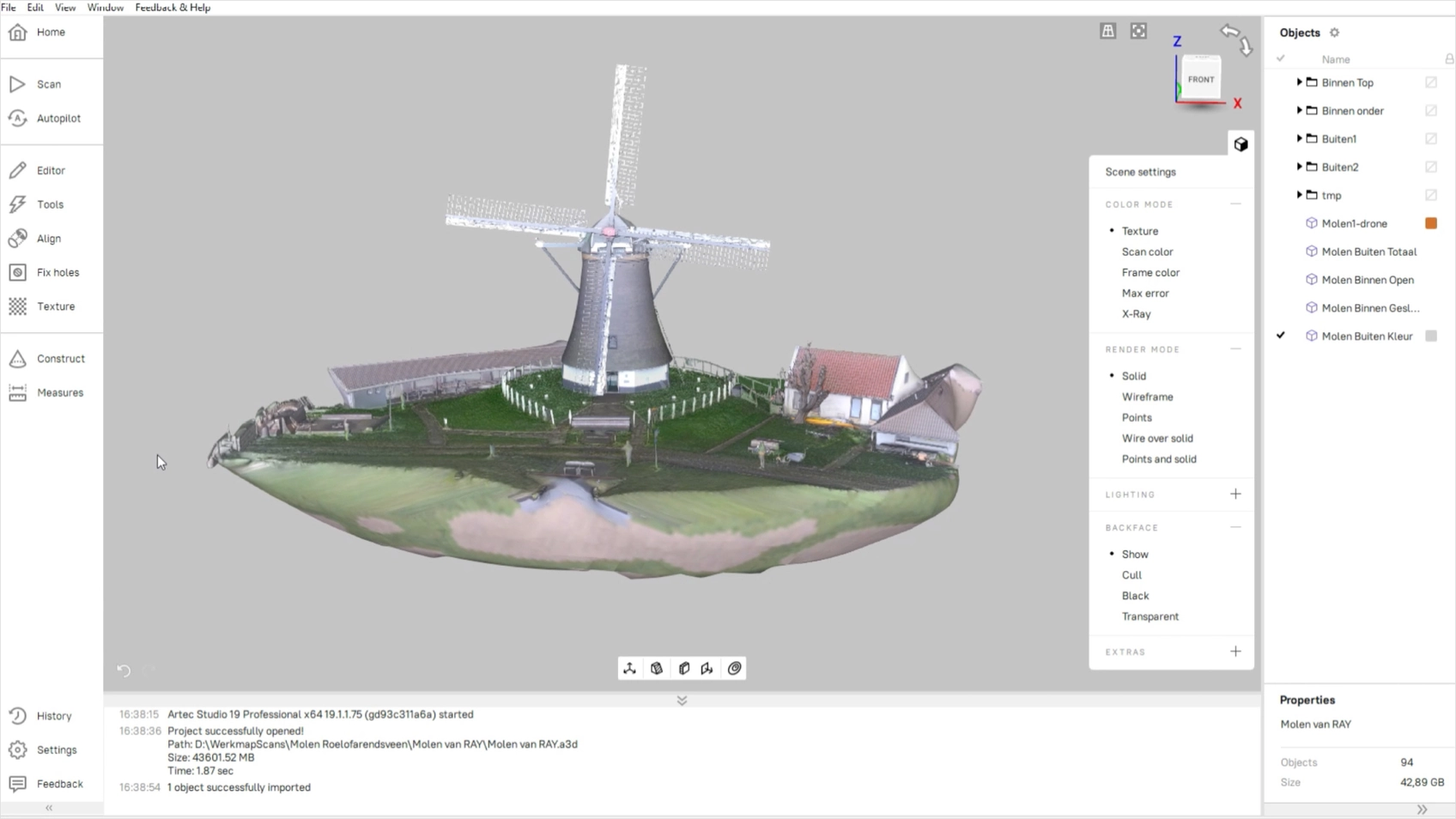Expand the Lighting section
This screenshot has height=819, width=1456.
tap(1235, 494)
